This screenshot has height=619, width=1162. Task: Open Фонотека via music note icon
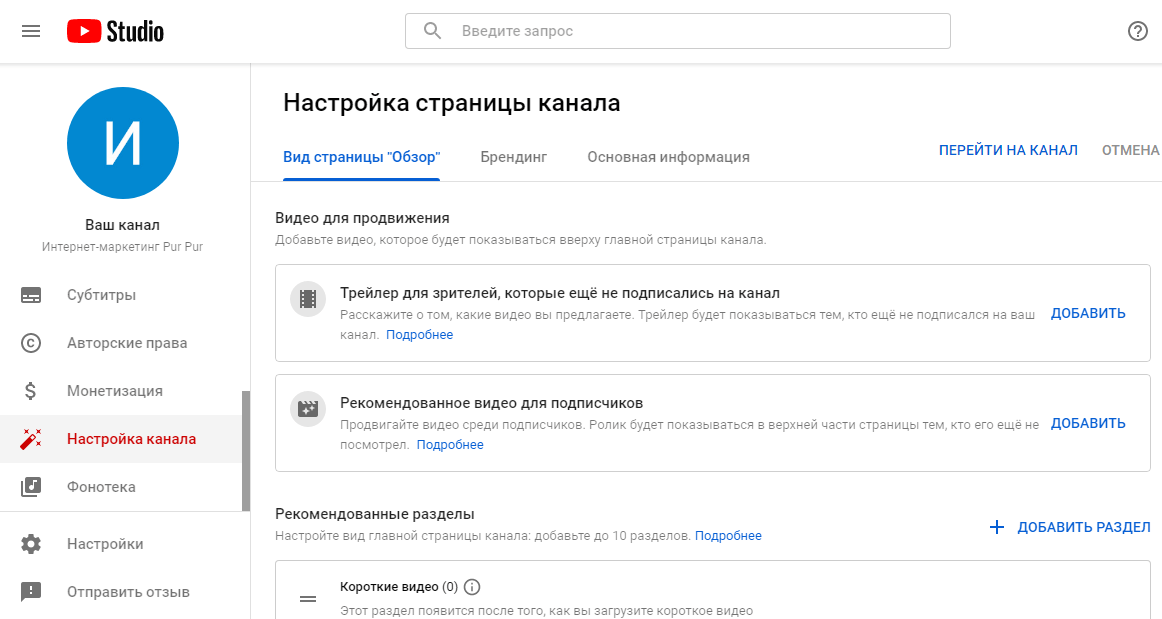[30, 486]
